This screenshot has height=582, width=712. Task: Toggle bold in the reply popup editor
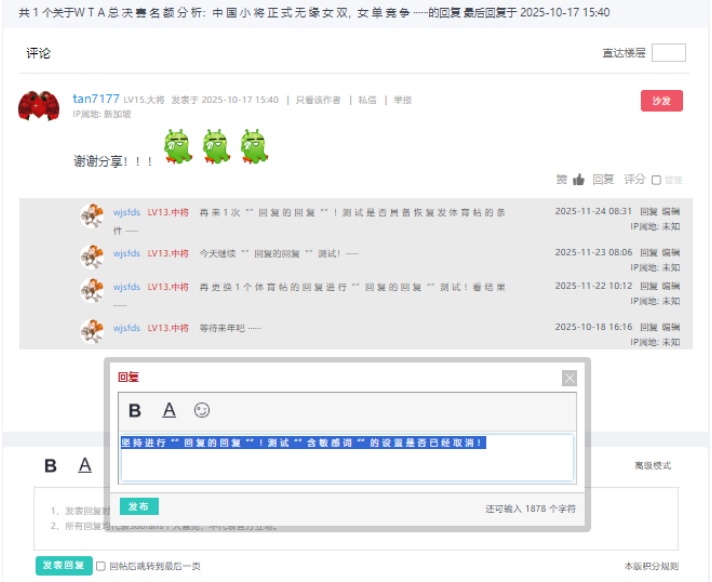(x=135, y=410)
